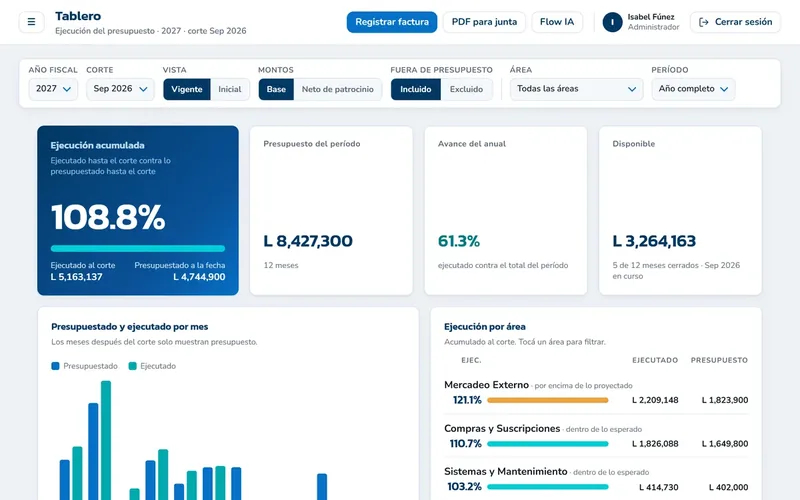Click the EJECUTADO column header
800x500 pixels.
click(x=655, y=360)
